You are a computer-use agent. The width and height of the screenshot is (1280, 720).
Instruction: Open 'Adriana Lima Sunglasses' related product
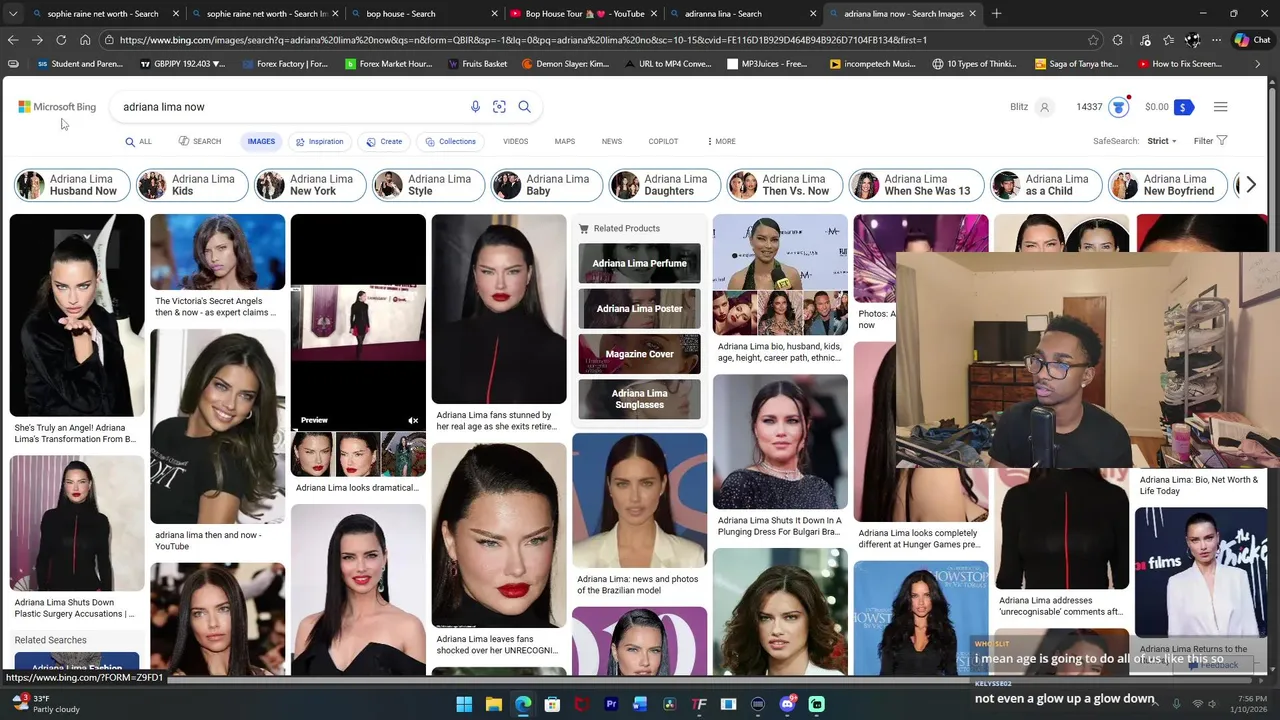(639, 399)
